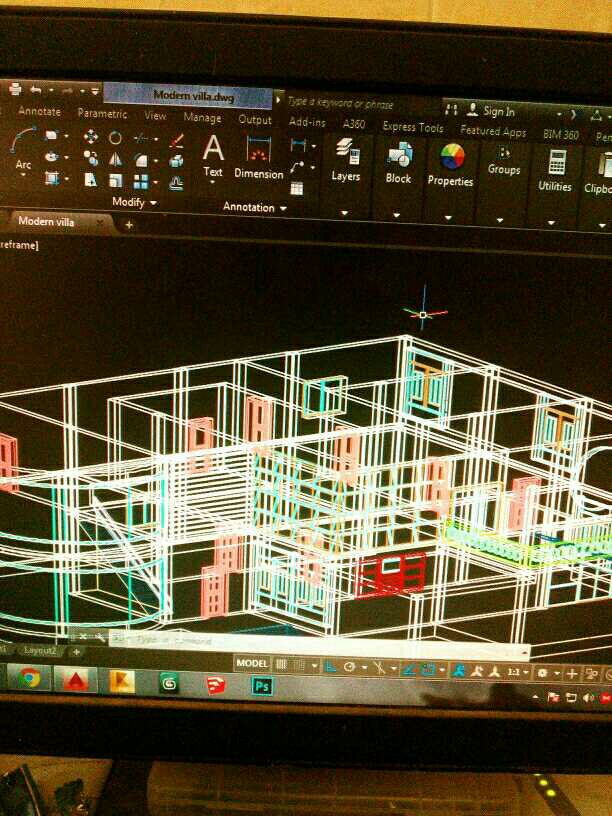Toggle object snap tracking
Screen dimensions: 612x816
click(x=410, y=669)
